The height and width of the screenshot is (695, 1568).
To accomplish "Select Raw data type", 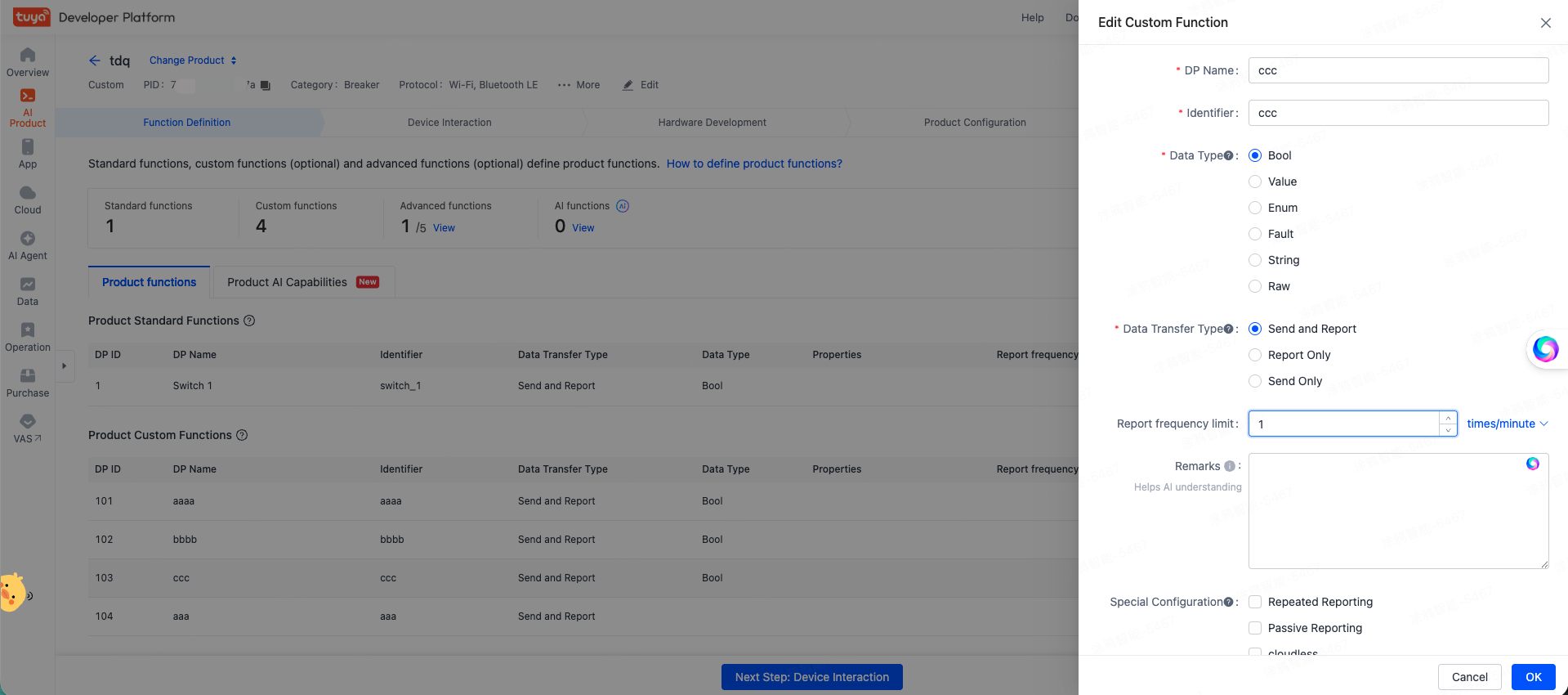I will pos(1255,286).
